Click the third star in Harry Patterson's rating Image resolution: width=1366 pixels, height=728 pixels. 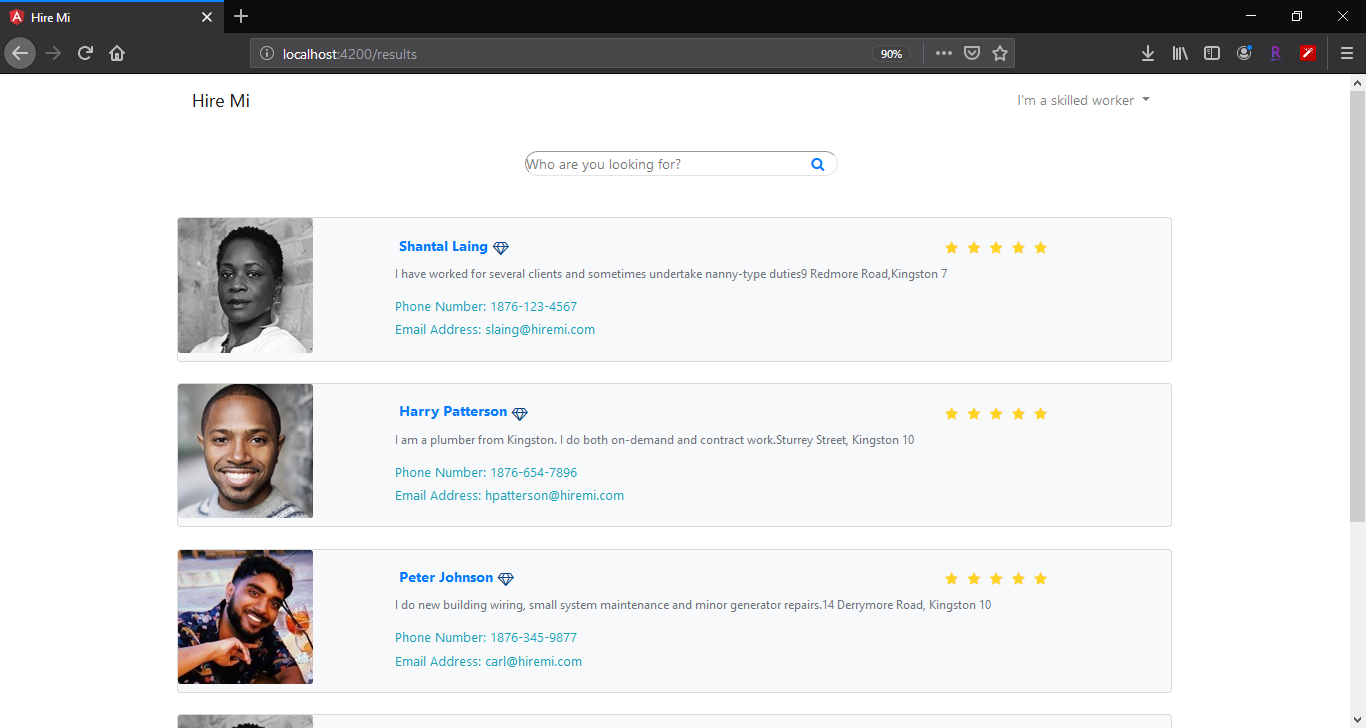coord(996,413)
